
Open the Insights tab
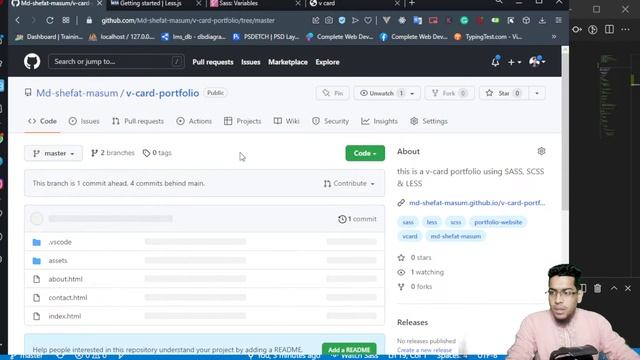pos(380,121)
